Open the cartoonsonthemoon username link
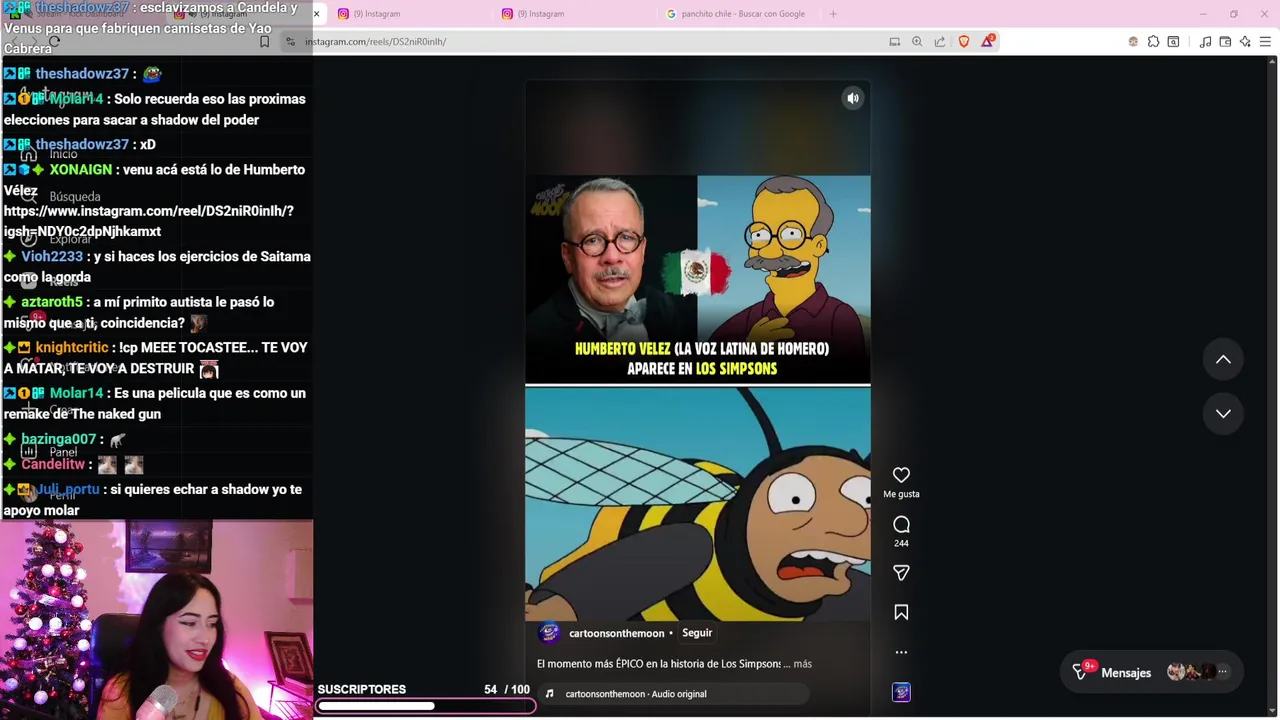The width and height of the screenshot is (1280, 720). (x=616, y=633)
